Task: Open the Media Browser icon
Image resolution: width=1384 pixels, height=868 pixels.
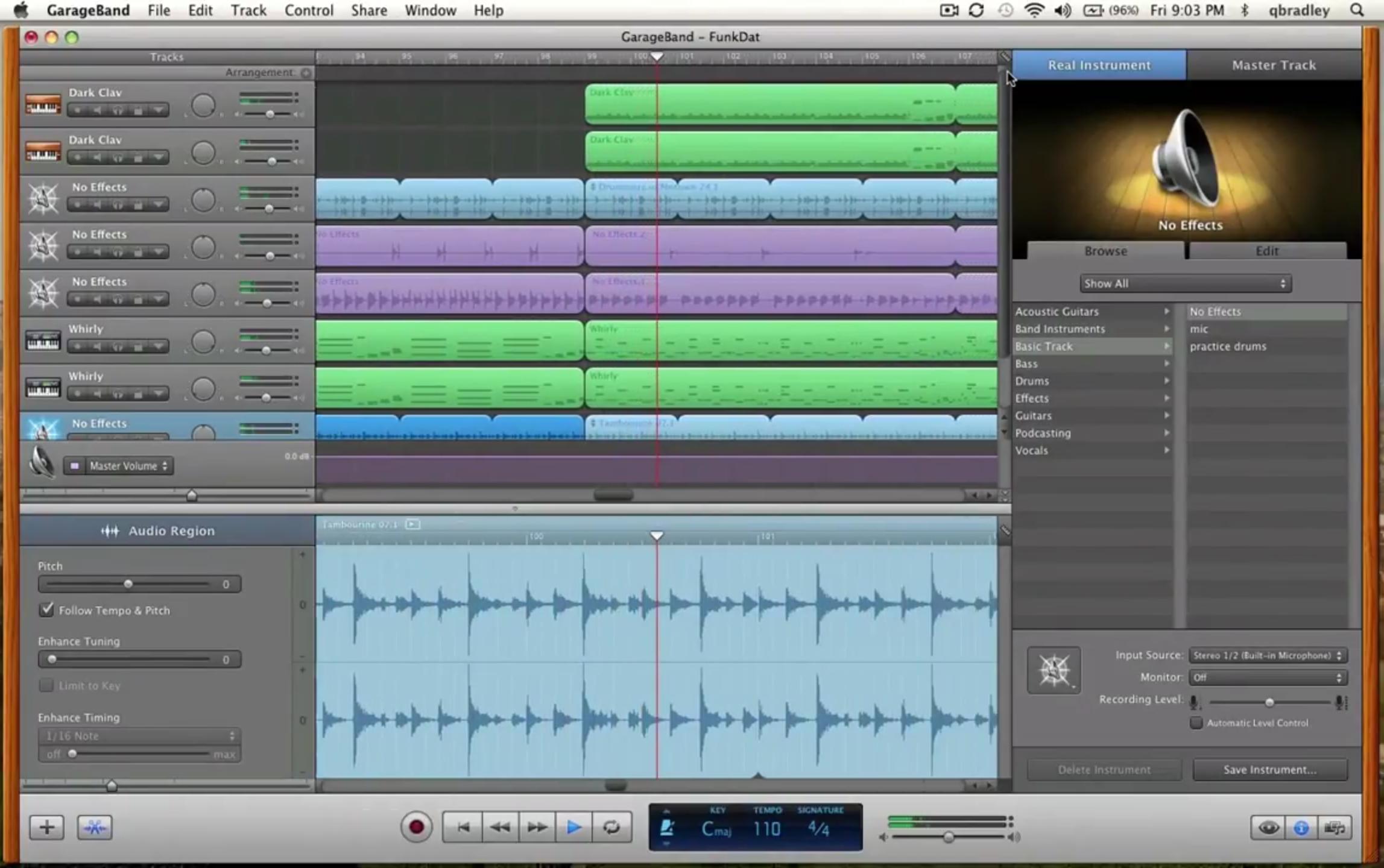Action: point(1335,828)
